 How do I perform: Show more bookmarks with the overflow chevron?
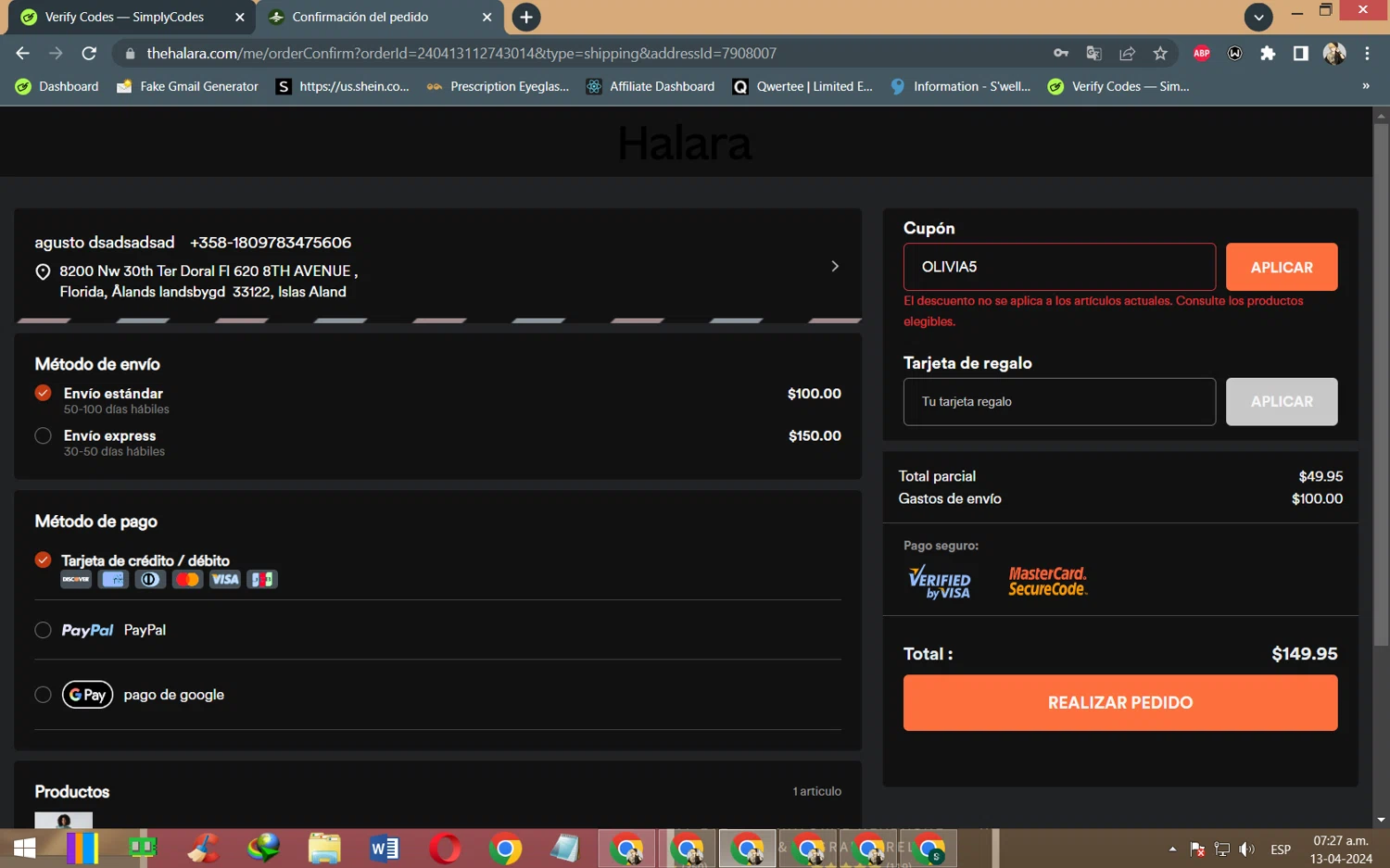(1365, 86)
